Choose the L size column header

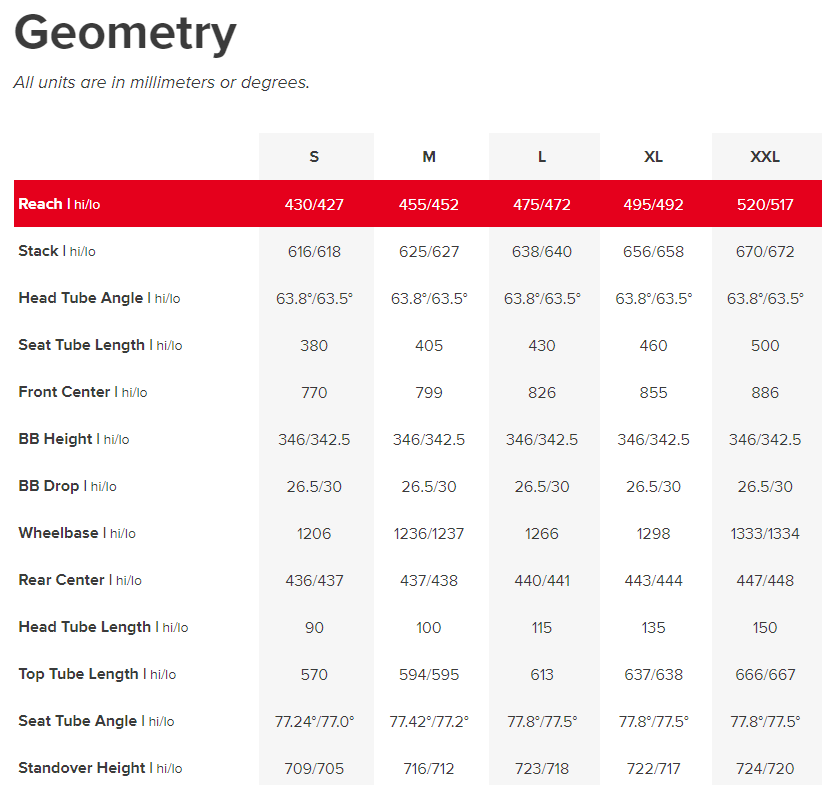click(542, 157)
